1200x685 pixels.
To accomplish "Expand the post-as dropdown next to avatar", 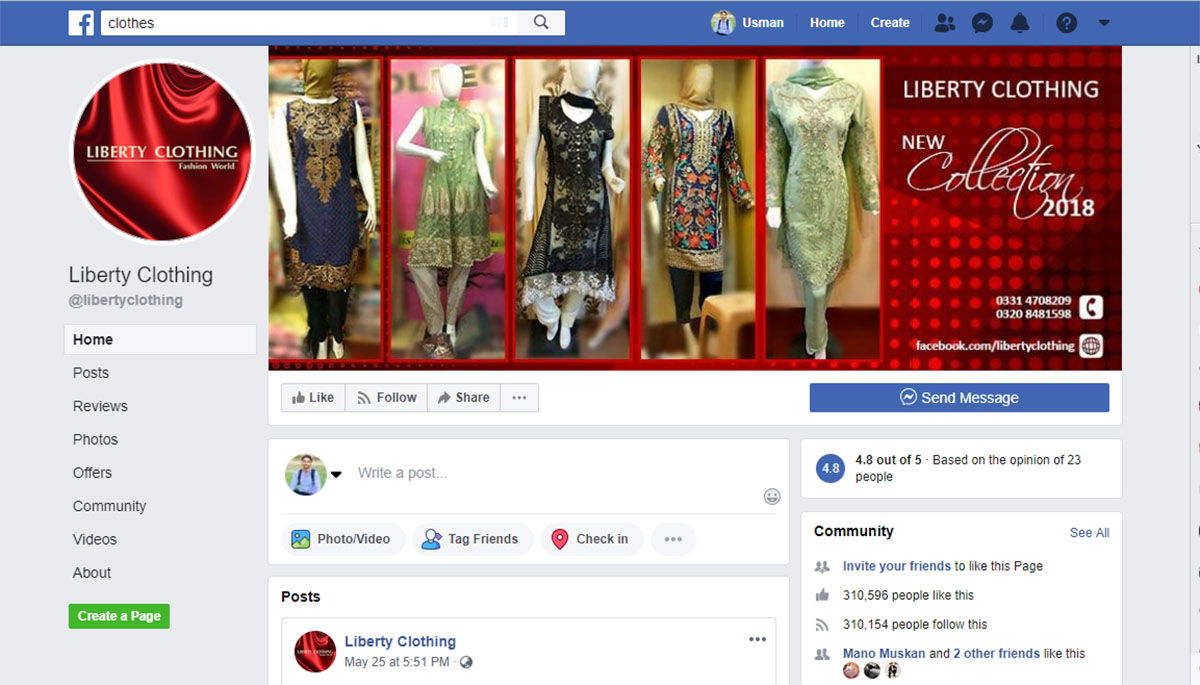I will (x=337, y=474).
